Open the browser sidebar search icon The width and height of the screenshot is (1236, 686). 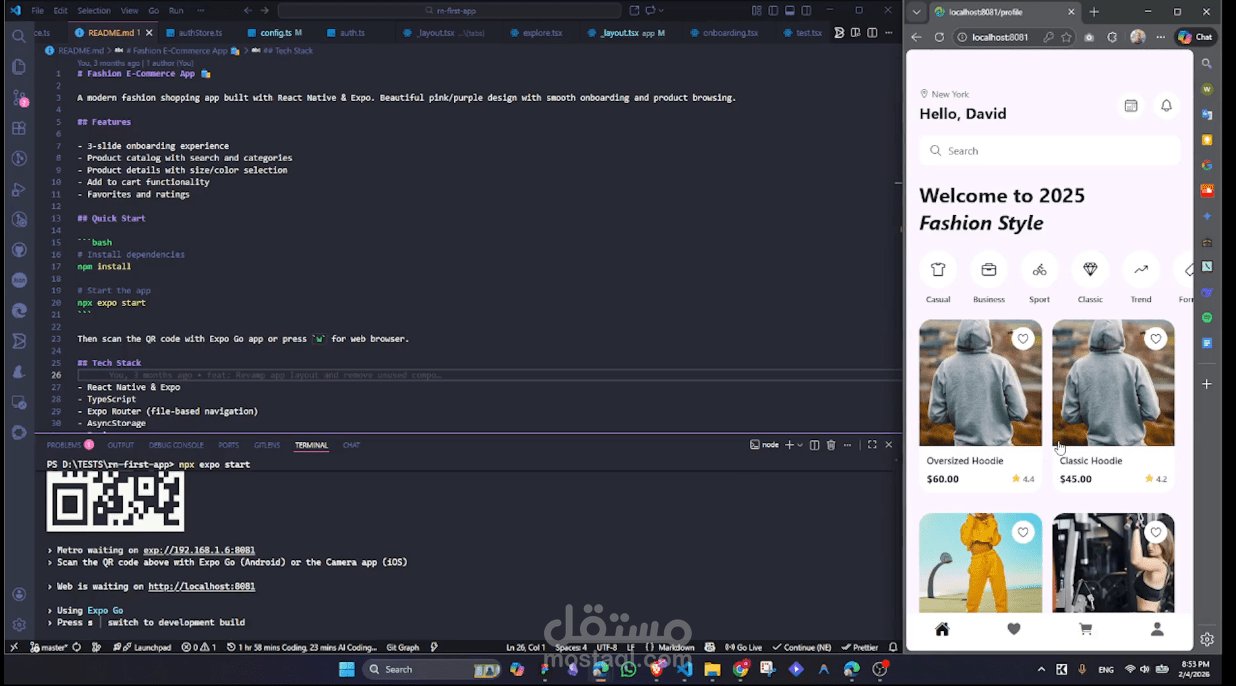tap(1207, 63)
